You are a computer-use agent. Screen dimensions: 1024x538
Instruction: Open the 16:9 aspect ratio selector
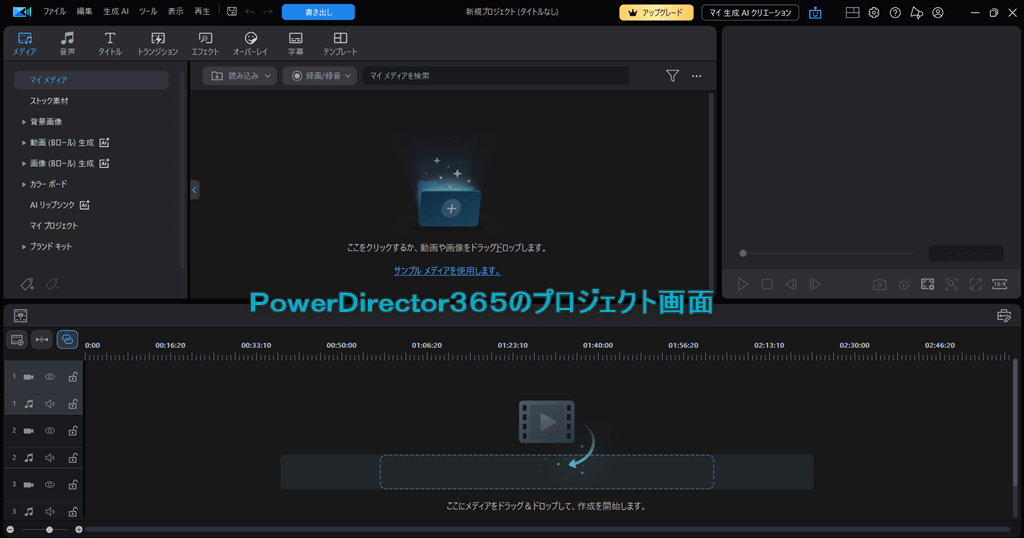pyautogui.click(x=1000, y=284)
